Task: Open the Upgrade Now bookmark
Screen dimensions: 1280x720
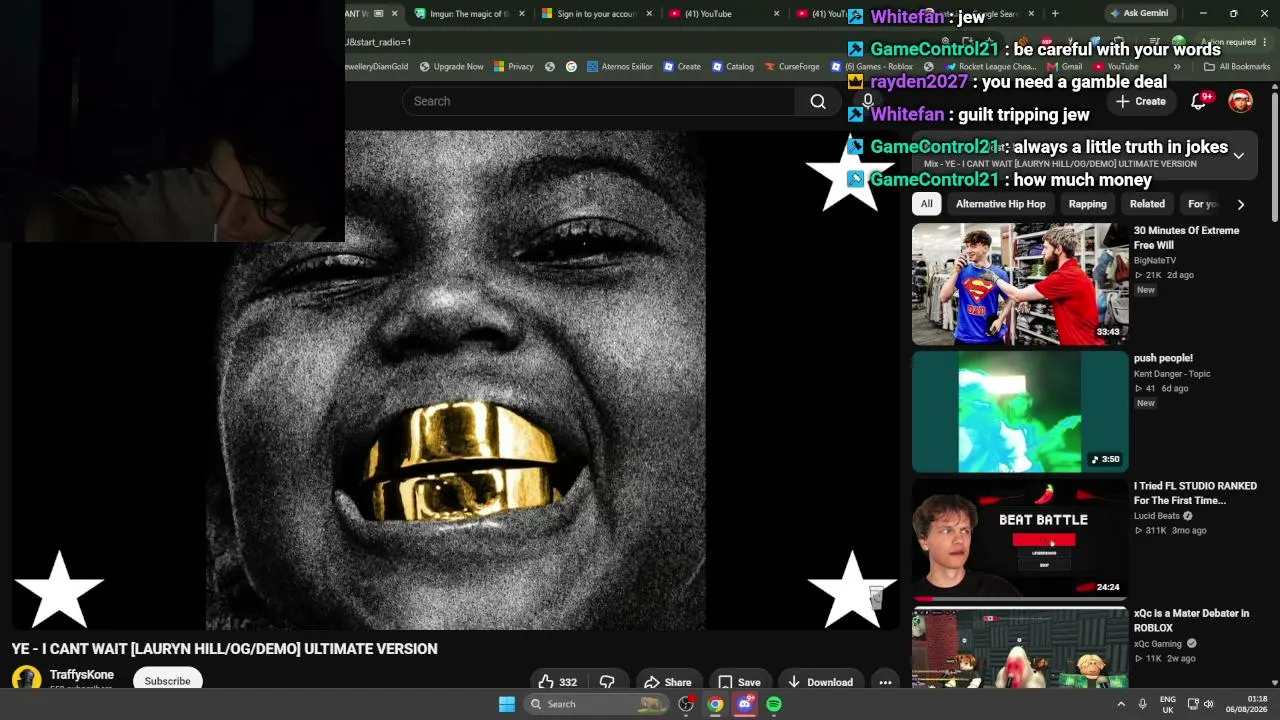Action: point(452,67)
